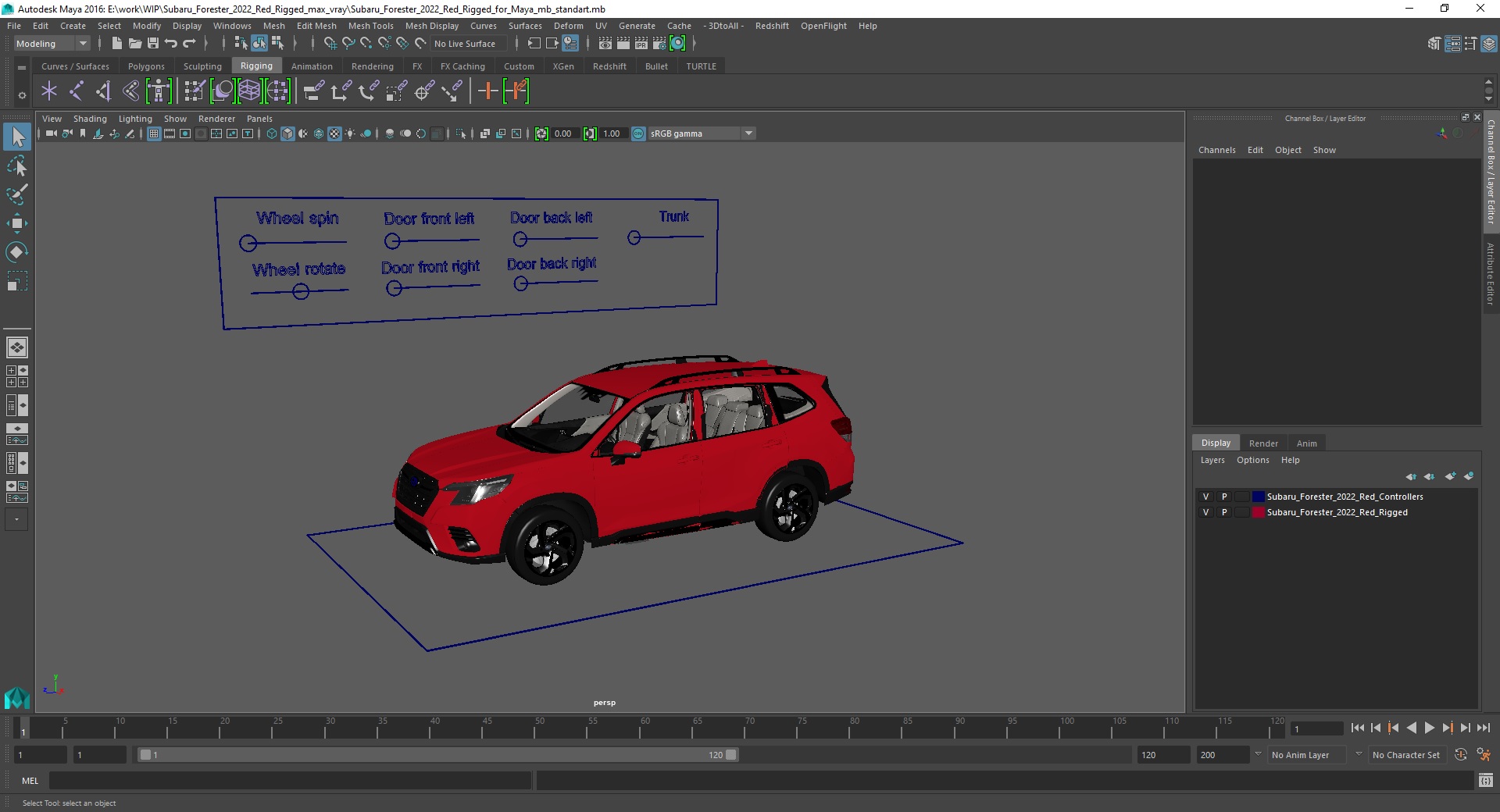Open the Script Editor icon
Screen dimensions: 1500x812
tap(1485, 780)
